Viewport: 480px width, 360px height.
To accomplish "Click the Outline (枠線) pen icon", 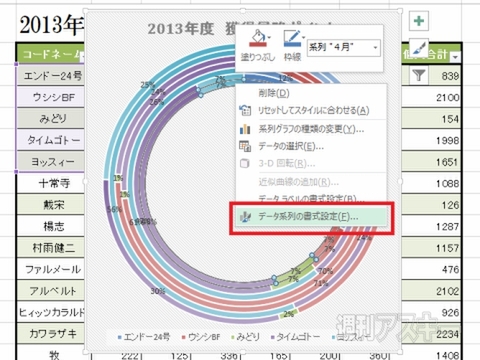I will pos(292,39).
